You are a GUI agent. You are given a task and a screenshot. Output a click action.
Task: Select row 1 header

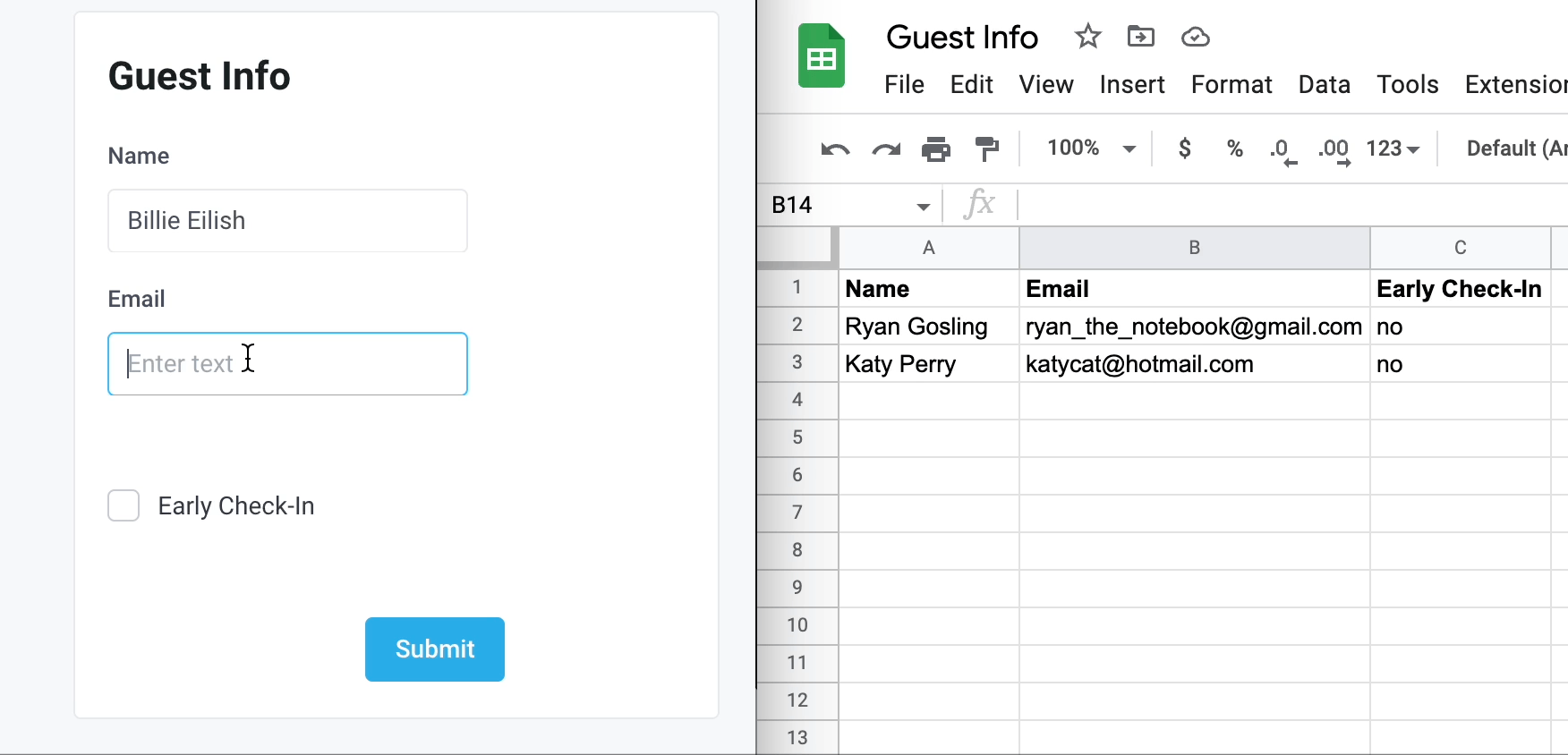tap(797, 288)
